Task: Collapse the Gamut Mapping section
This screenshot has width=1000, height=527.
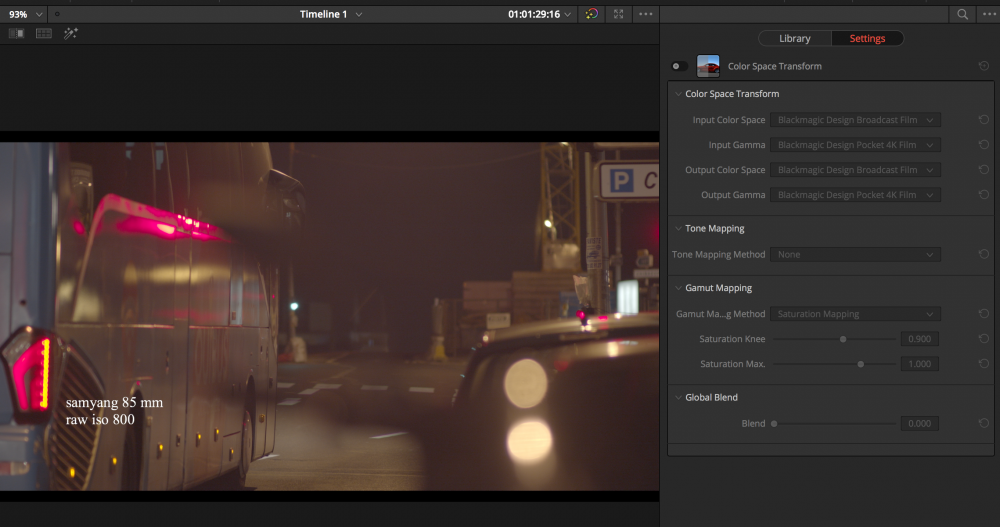Action: click(678, 288)
